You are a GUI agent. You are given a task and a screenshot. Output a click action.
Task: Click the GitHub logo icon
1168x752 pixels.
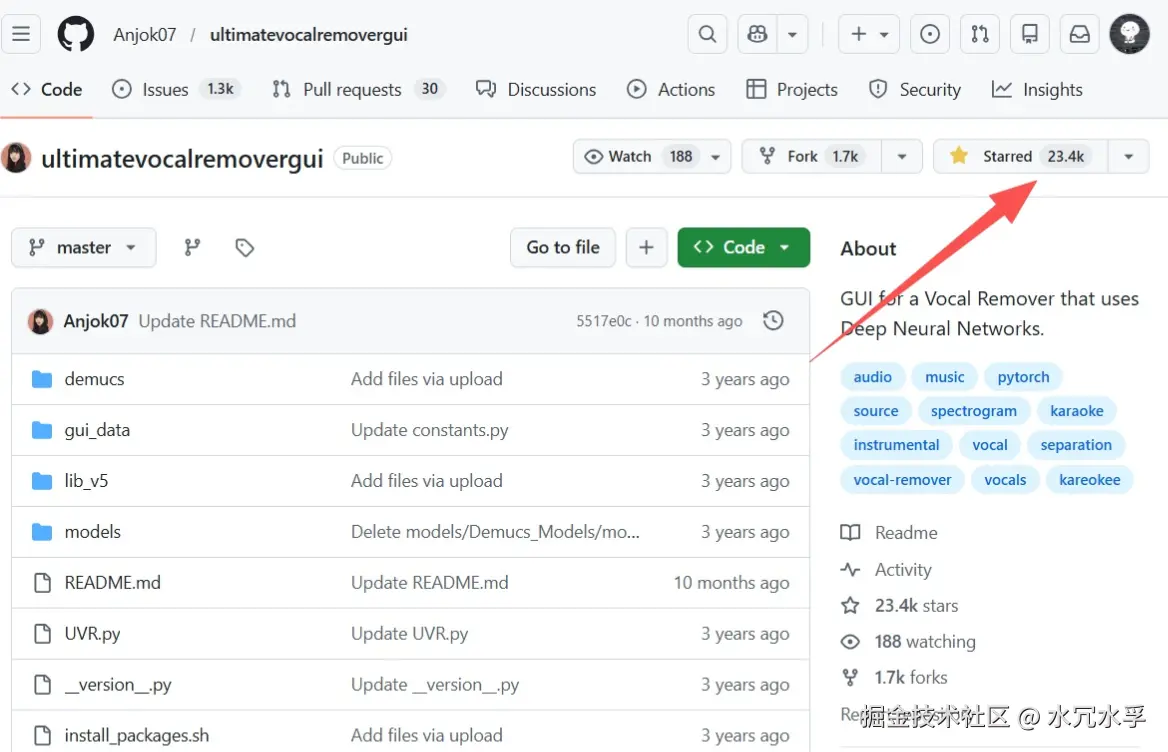coord(76,34)
